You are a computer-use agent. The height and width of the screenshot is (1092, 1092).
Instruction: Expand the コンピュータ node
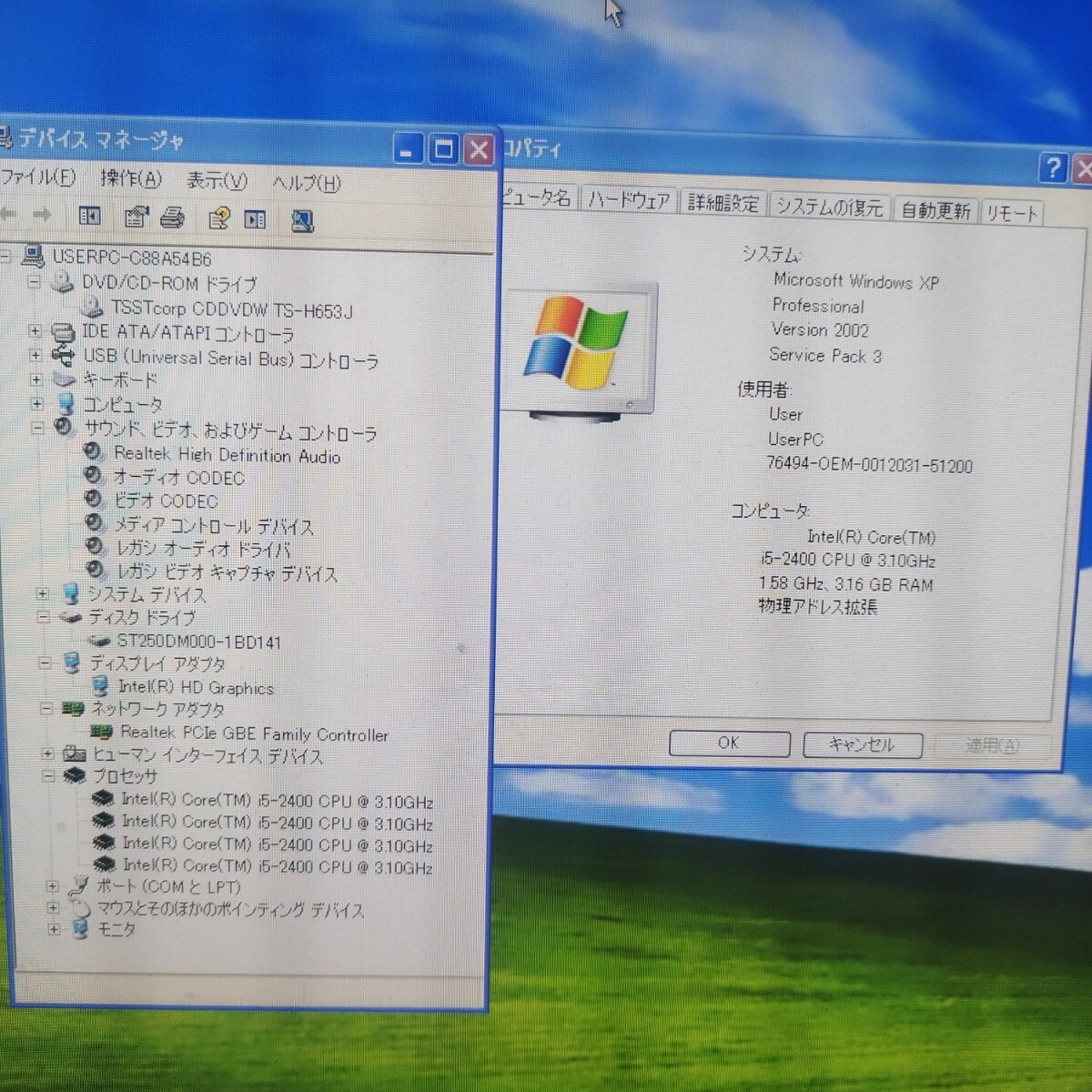click(37, 404)
